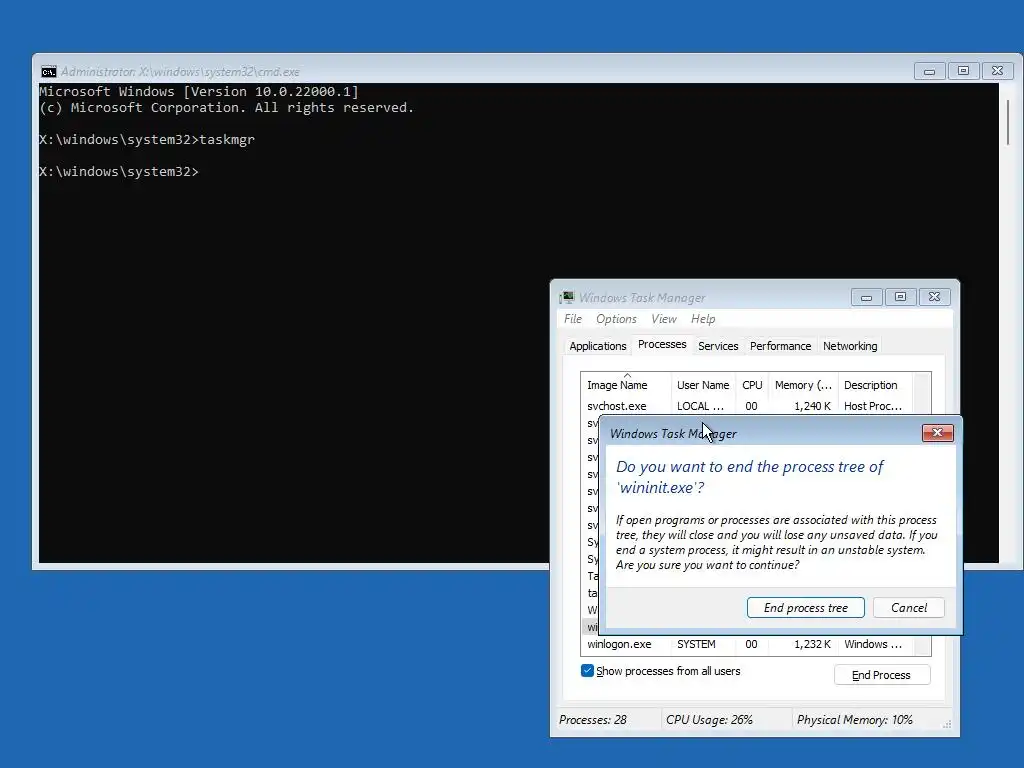This screenshot has width=1024, height=768.
Task: Sort by Memory column header
Action: point(803,385)
